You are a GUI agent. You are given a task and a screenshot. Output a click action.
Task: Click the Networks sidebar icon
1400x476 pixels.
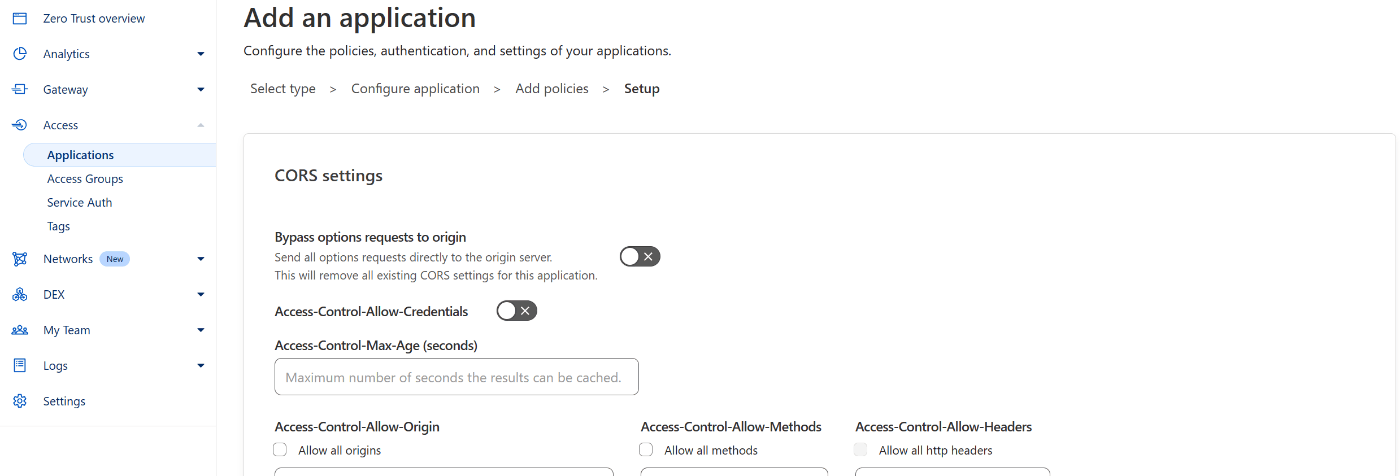[x=19, y=259]
